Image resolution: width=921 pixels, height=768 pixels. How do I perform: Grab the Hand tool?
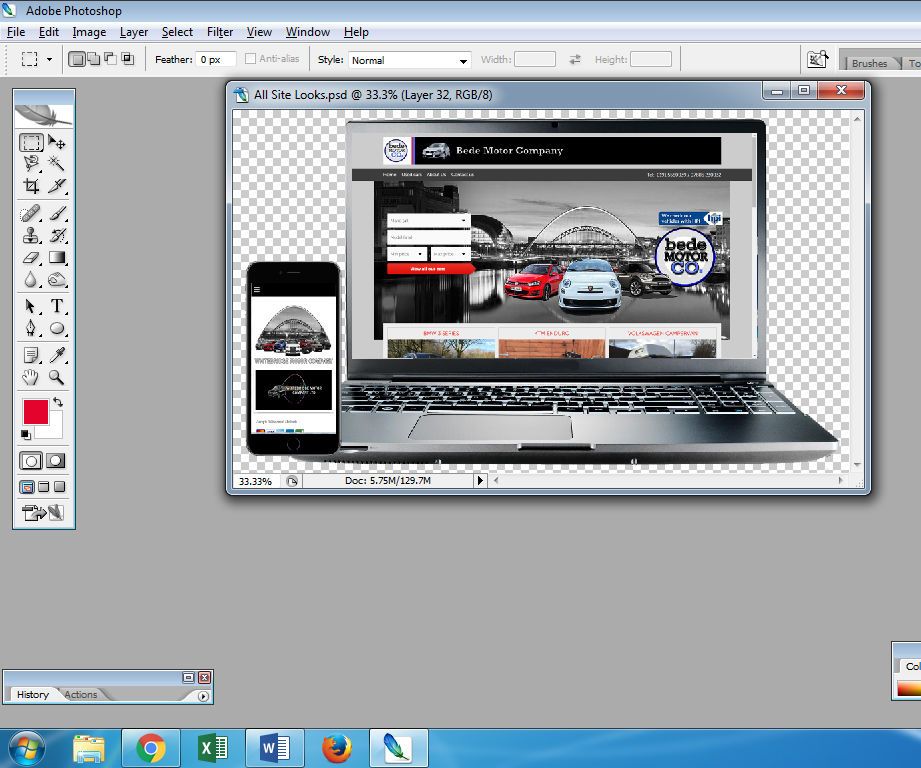click(x=32, y=378)
